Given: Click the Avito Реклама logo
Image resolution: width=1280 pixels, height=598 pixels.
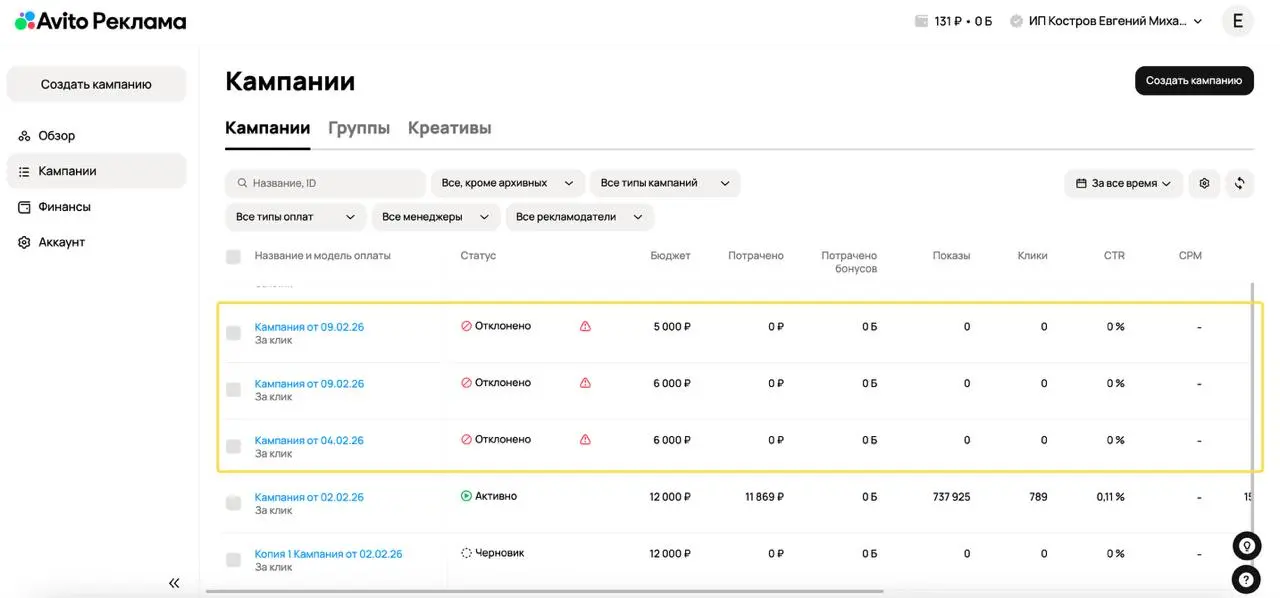Looking at the screenshot, I should click(100, 21).
